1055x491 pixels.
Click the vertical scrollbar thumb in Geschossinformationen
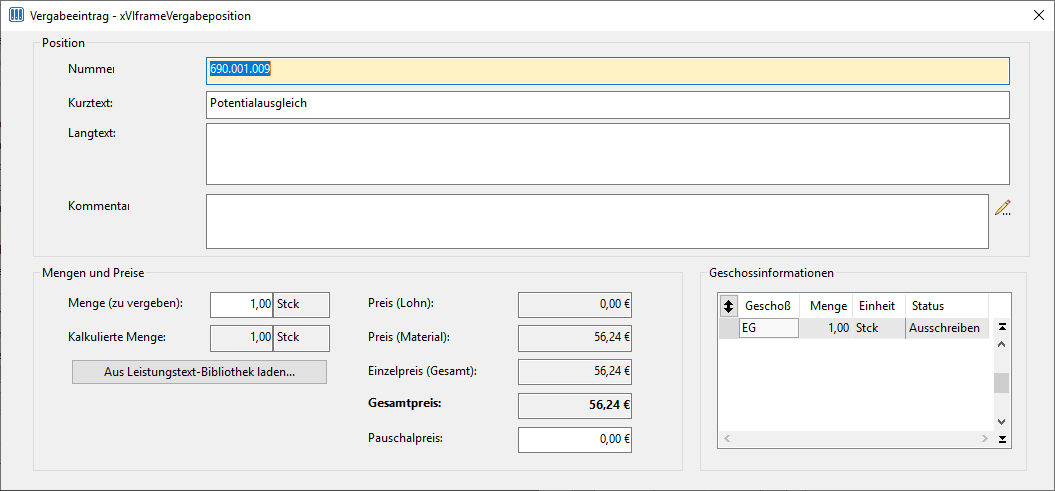click(1002, 383)
